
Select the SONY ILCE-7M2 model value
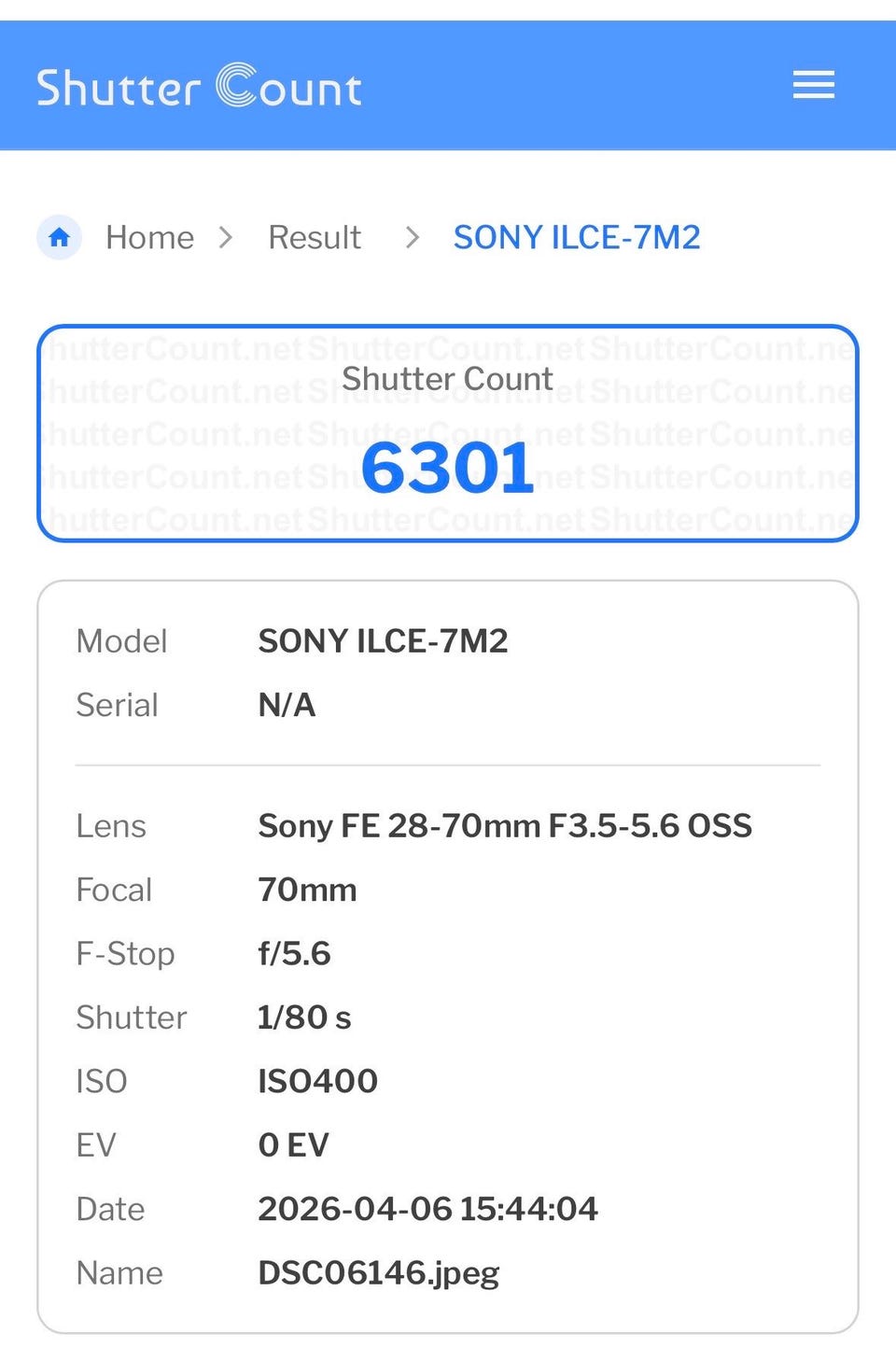coord(383,641)
